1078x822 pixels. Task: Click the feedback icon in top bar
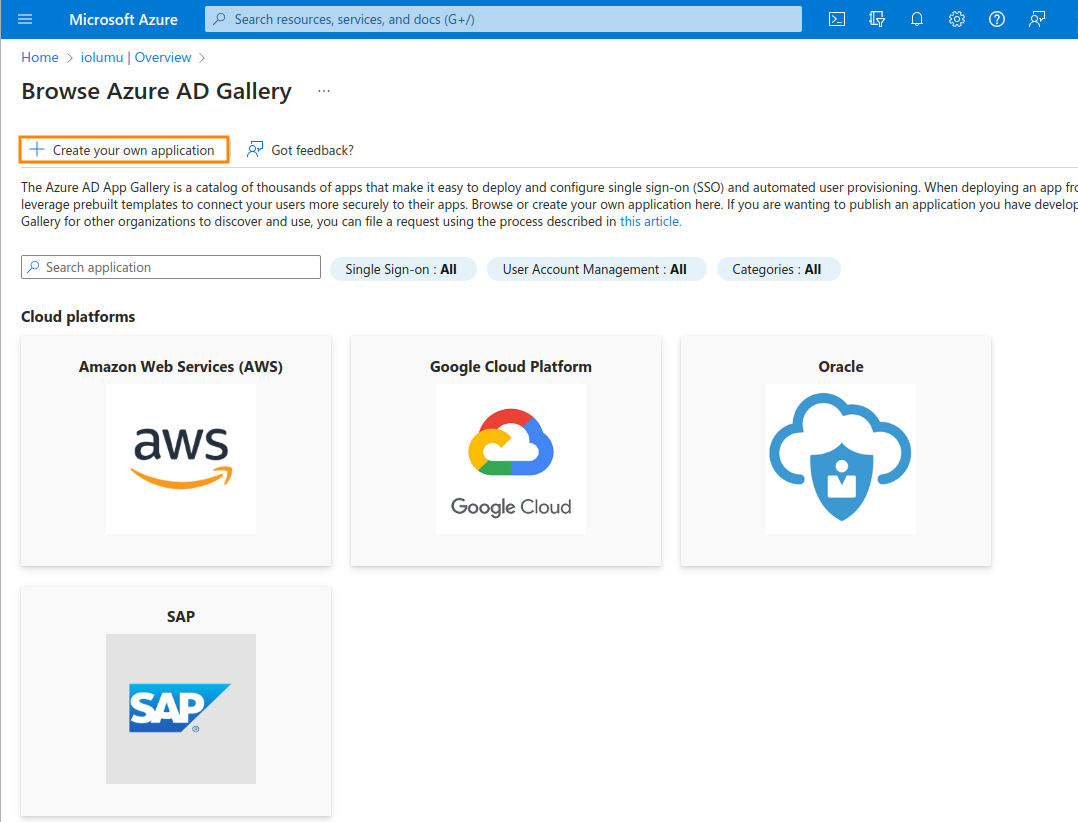(x=1037, y=19)
